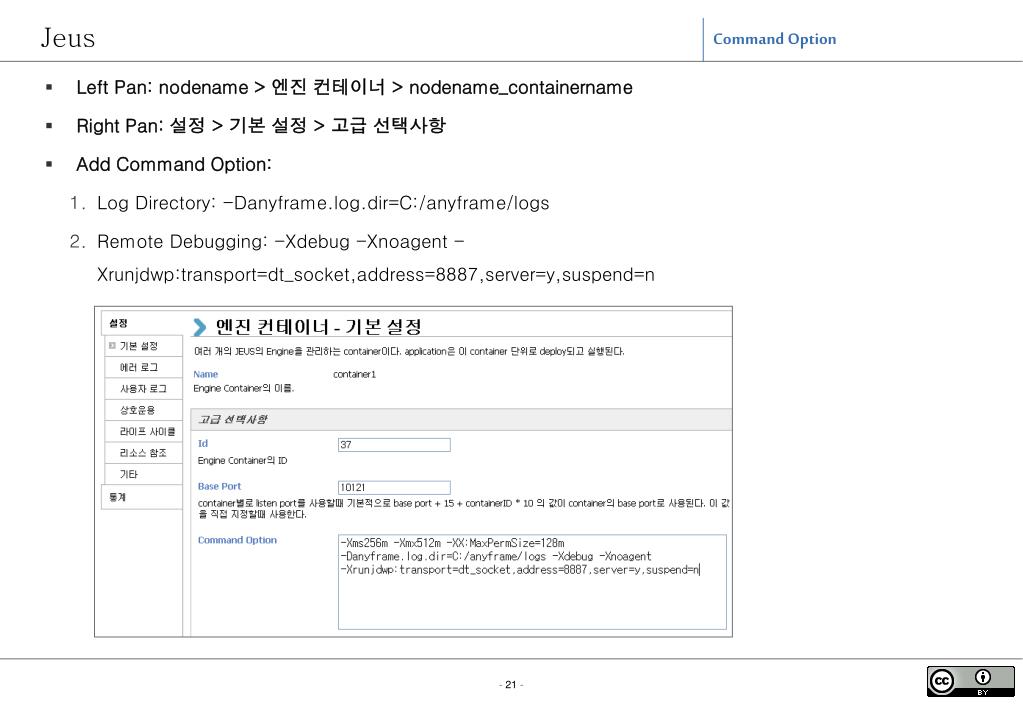Image resolution: width=1023 pixels, height=708 pixels.
Task: Click the Add Command Option bullet
Action: 174,164
